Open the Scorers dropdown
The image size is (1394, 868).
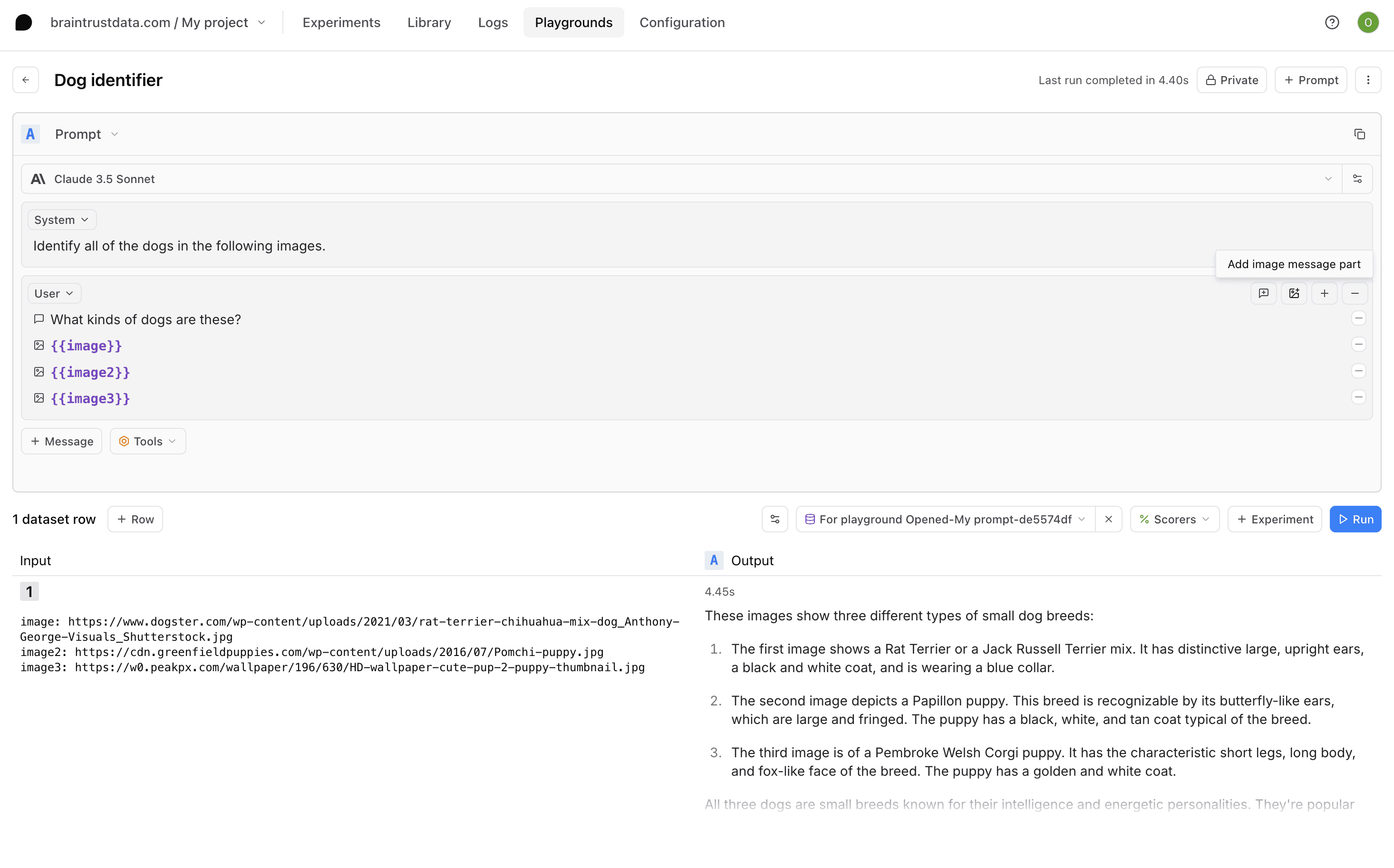click(1174, 519)
